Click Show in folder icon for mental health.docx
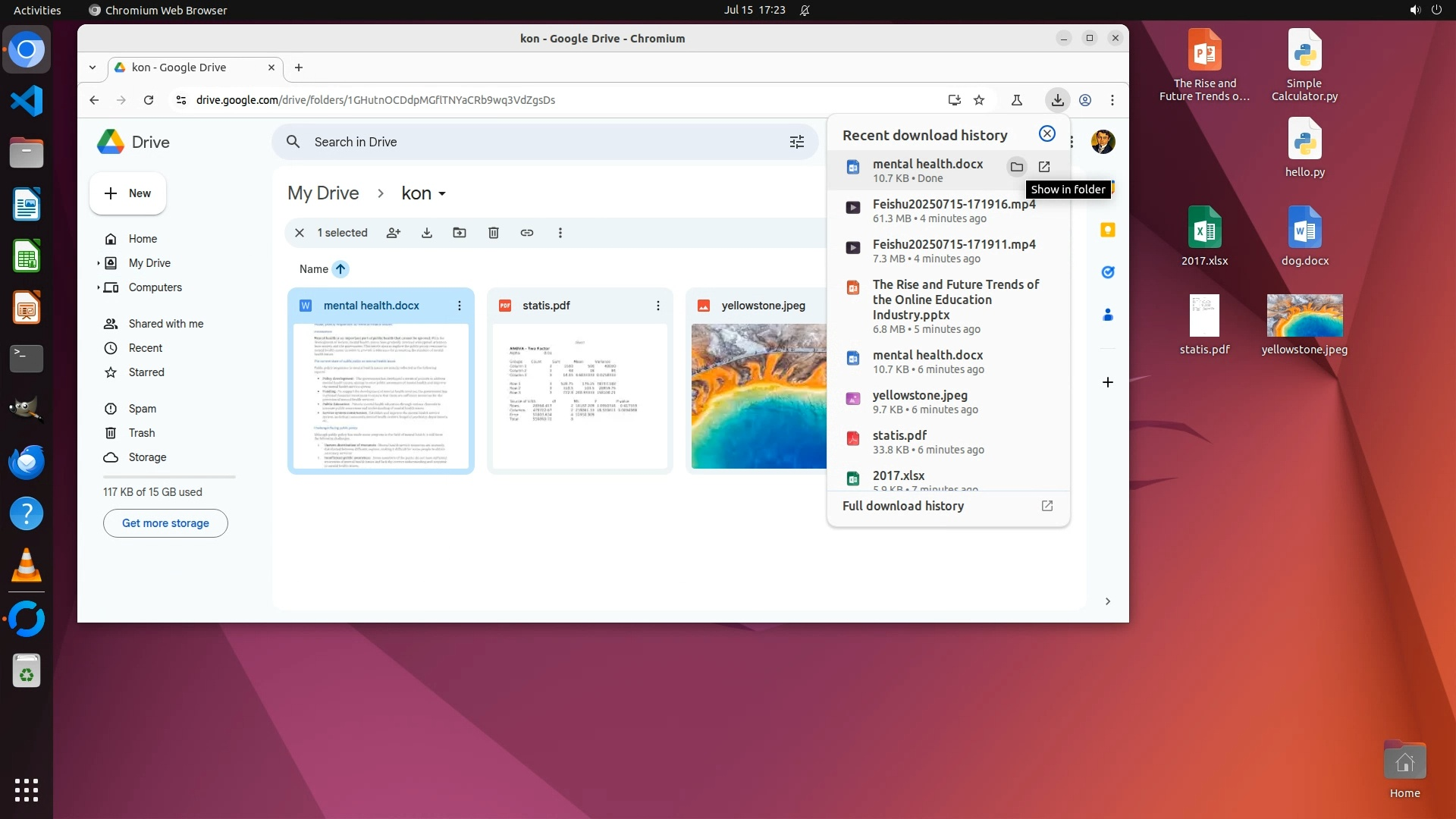Image resolution: width=1456 pixels, height=819 pixels. tap(1016, 167)
